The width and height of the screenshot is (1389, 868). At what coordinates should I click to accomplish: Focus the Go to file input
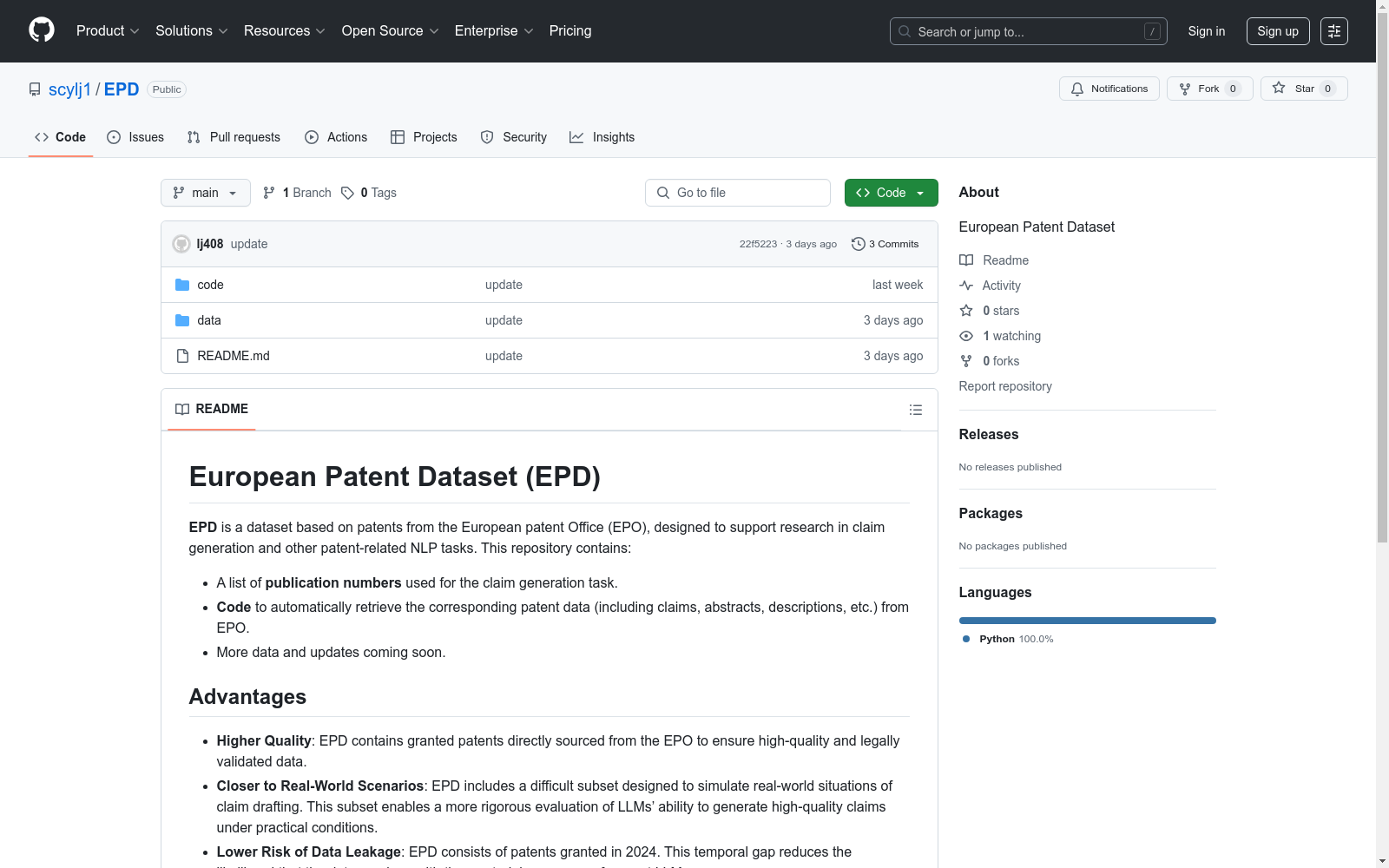pyautogui.click(x=738, y=193)
